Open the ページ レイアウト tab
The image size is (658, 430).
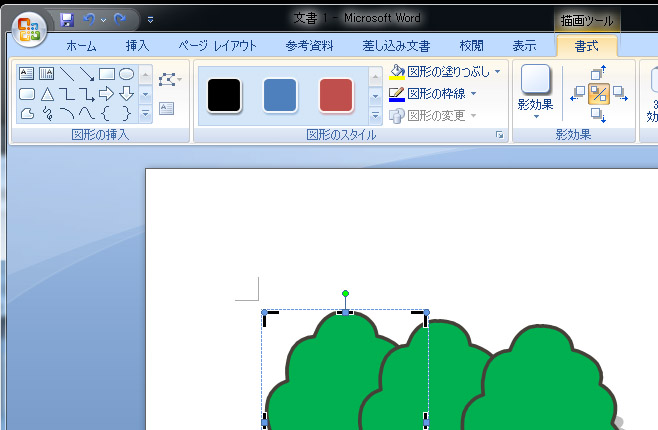(217, 46)
